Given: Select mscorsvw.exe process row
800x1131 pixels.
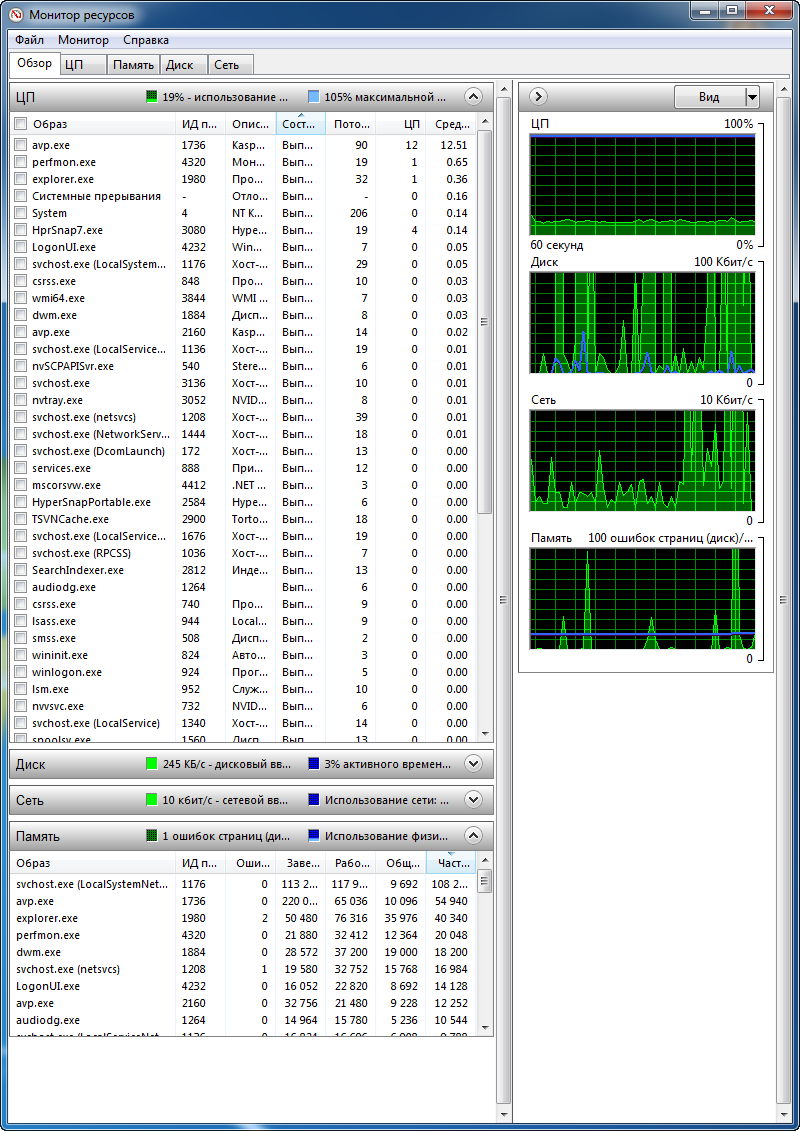Looking at the screenshot, I should (x=244, y=485).
